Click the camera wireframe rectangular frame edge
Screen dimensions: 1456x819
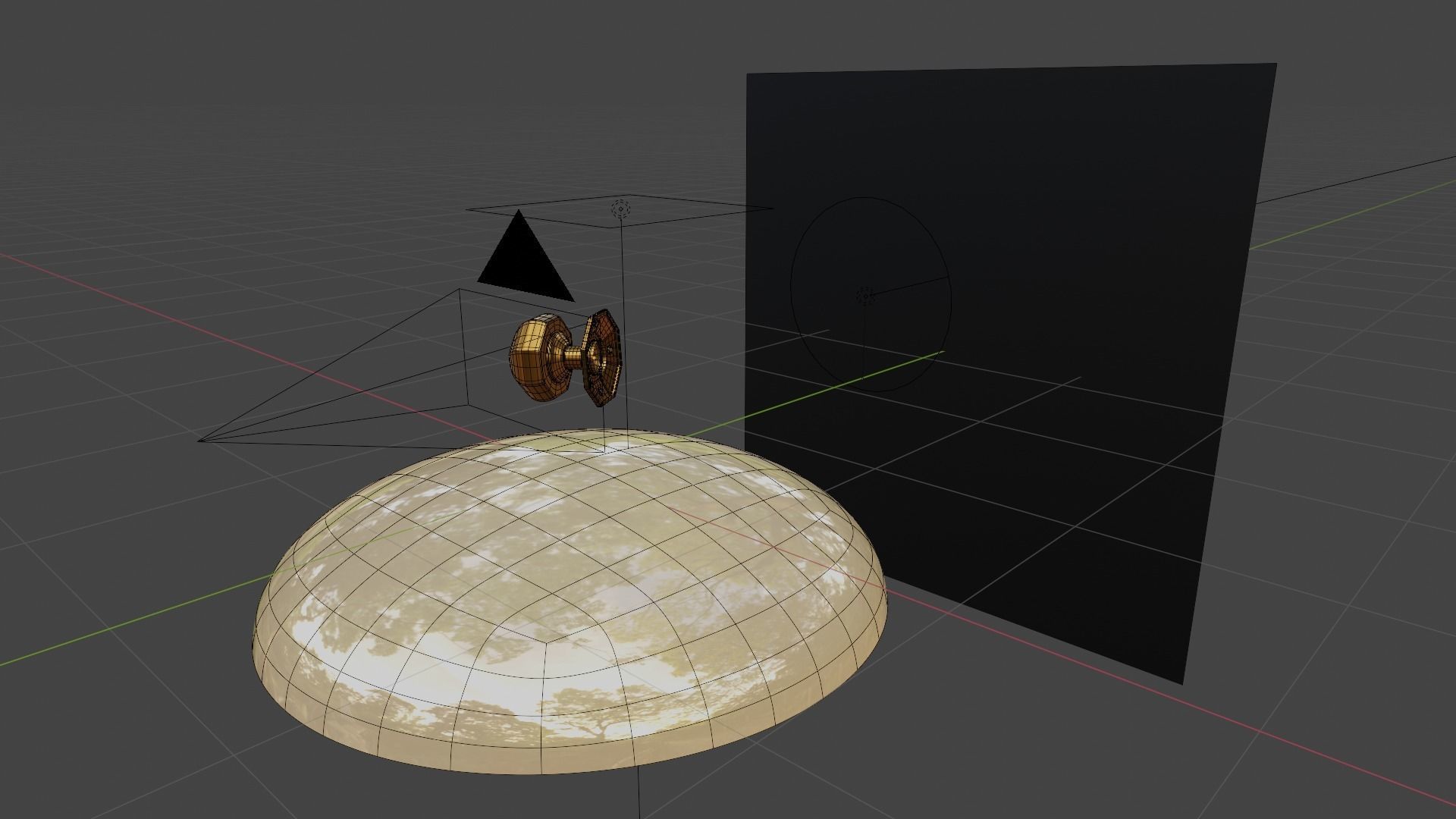[x=463, y=341]
